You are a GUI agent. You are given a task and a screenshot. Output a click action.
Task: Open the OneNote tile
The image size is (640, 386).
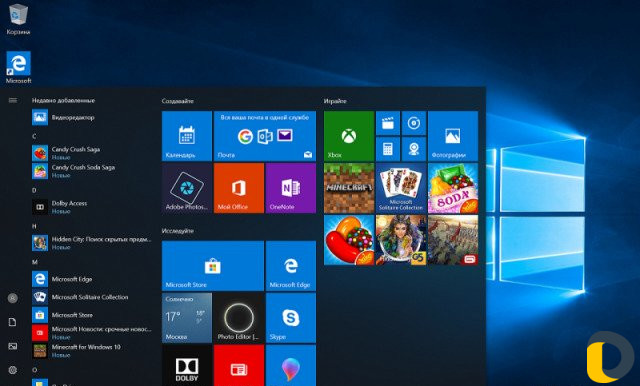point(291,188)
